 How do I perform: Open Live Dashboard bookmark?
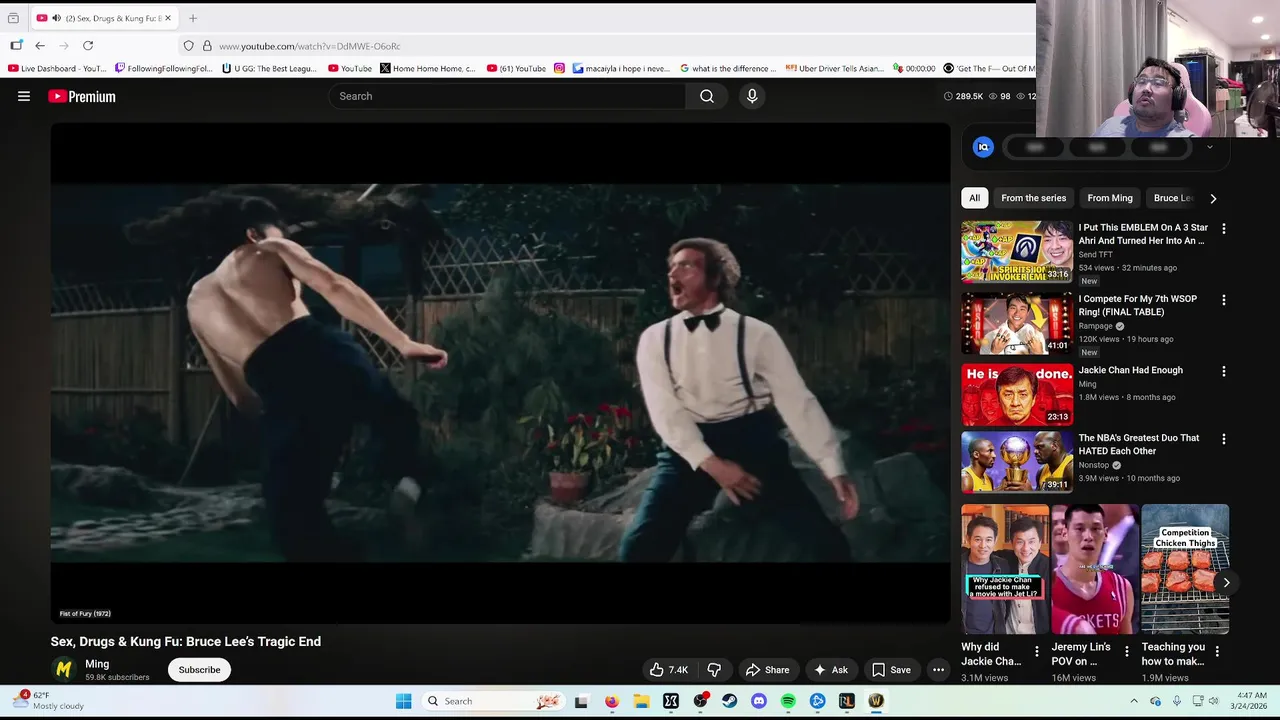(x=57, y=69)
